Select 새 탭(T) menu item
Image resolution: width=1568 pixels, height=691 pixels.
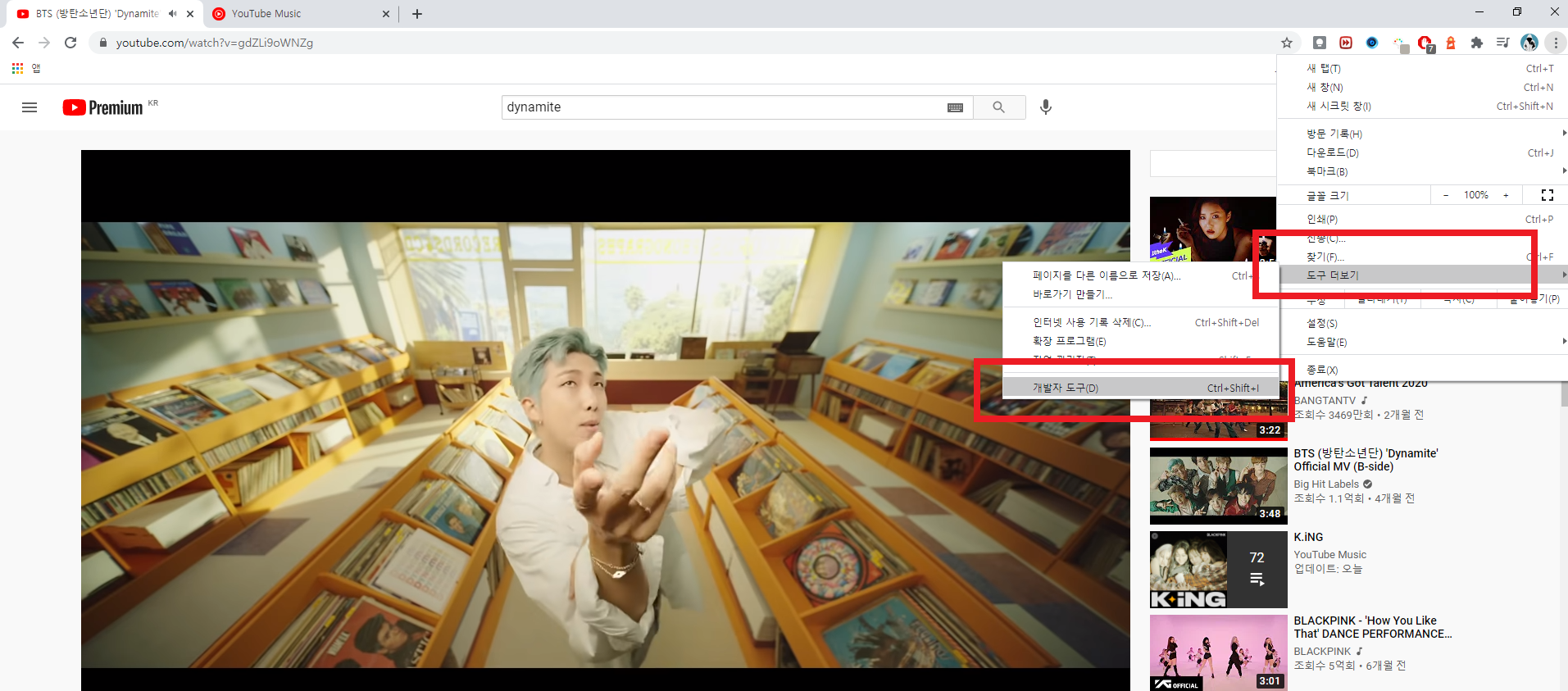click(x=1422, y=69)
